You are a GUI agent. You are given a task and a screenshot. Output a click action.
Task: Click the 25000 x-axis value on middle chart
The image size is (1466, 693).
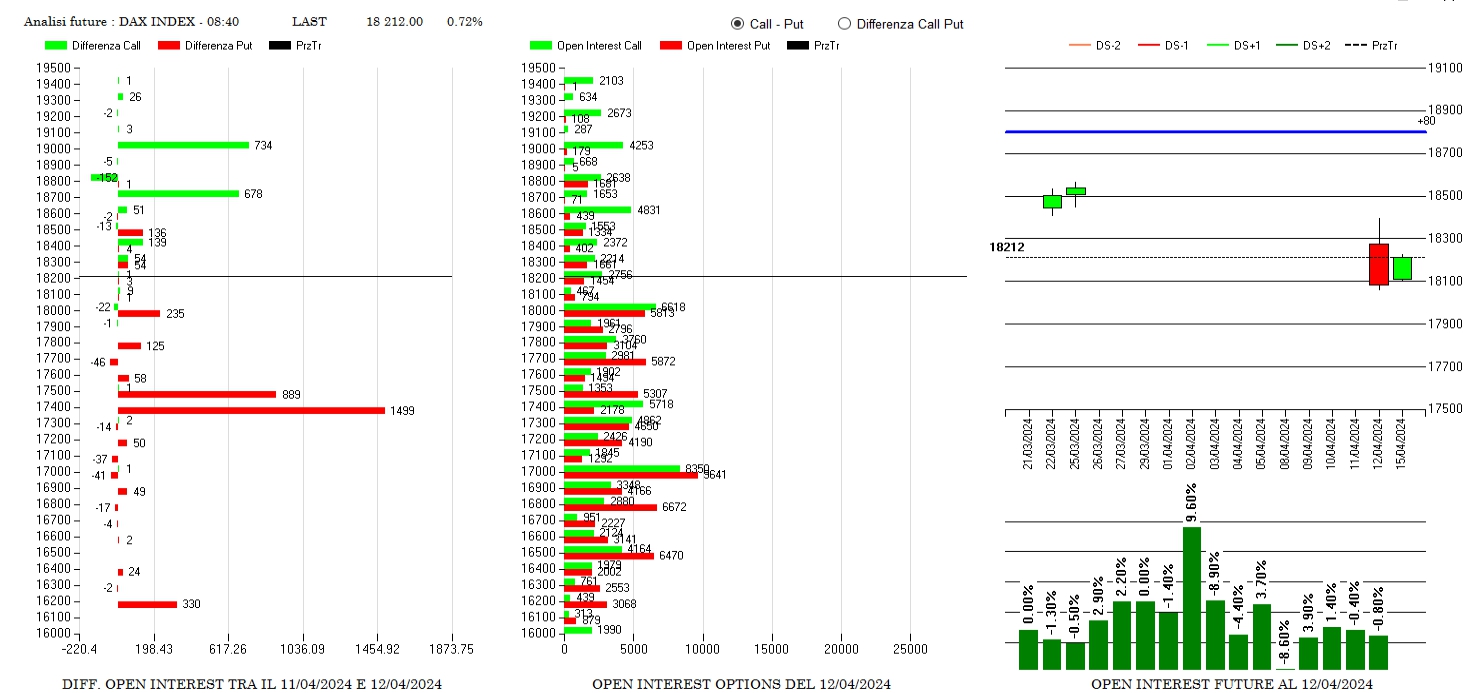pos(909,648)
